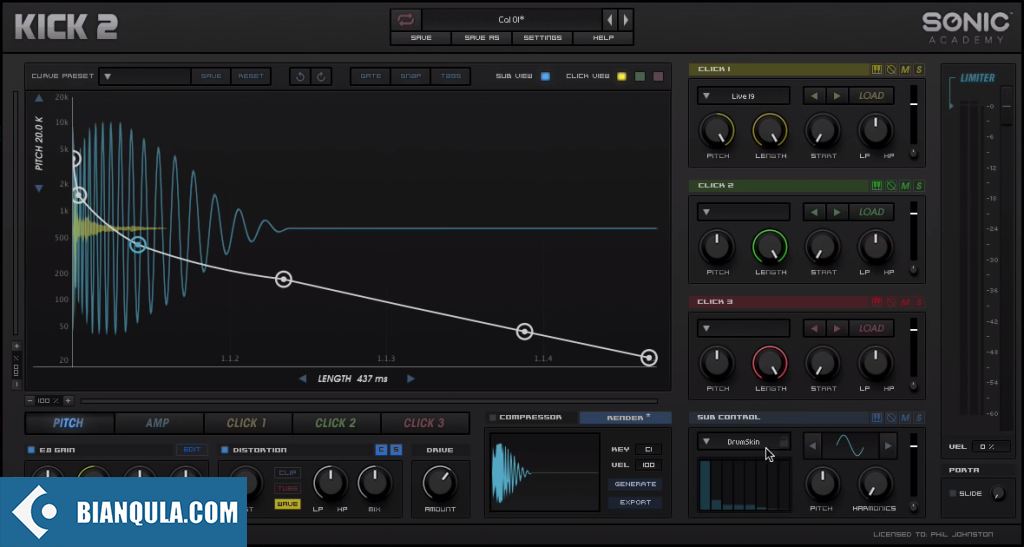Click Click 2 volume slider
Image resolution: width=1024 pixels, height=547 pixels.
[914, 231]
